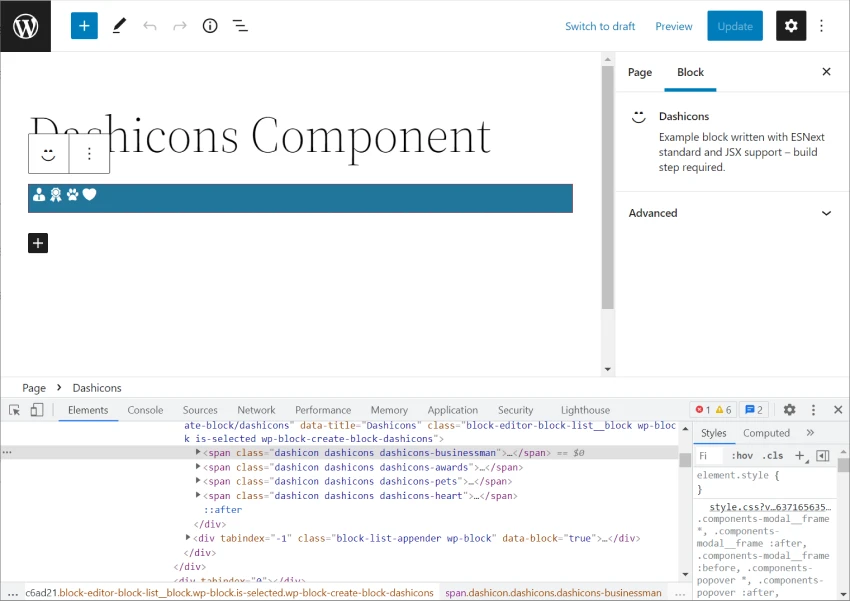
Task: Expand the block-list-appender div node
Action: click(x=188, y=538)
